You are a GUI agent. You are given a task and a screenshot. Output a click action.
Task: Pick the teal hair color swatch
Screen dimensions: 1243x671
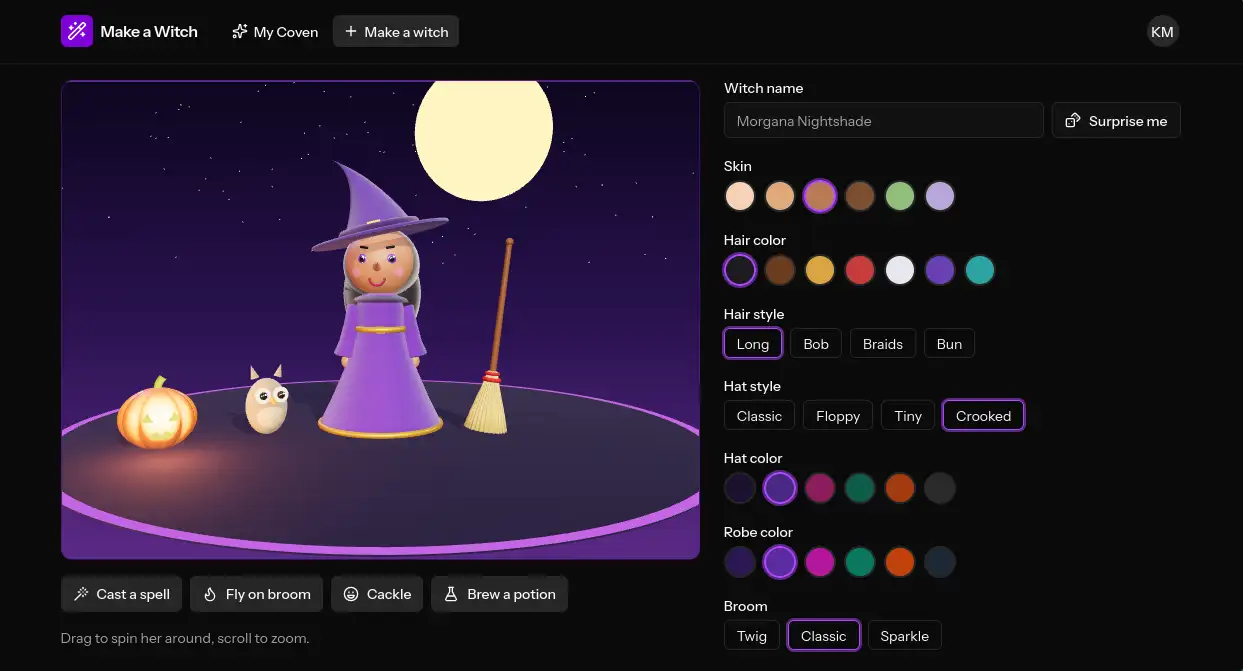(980, 270)
